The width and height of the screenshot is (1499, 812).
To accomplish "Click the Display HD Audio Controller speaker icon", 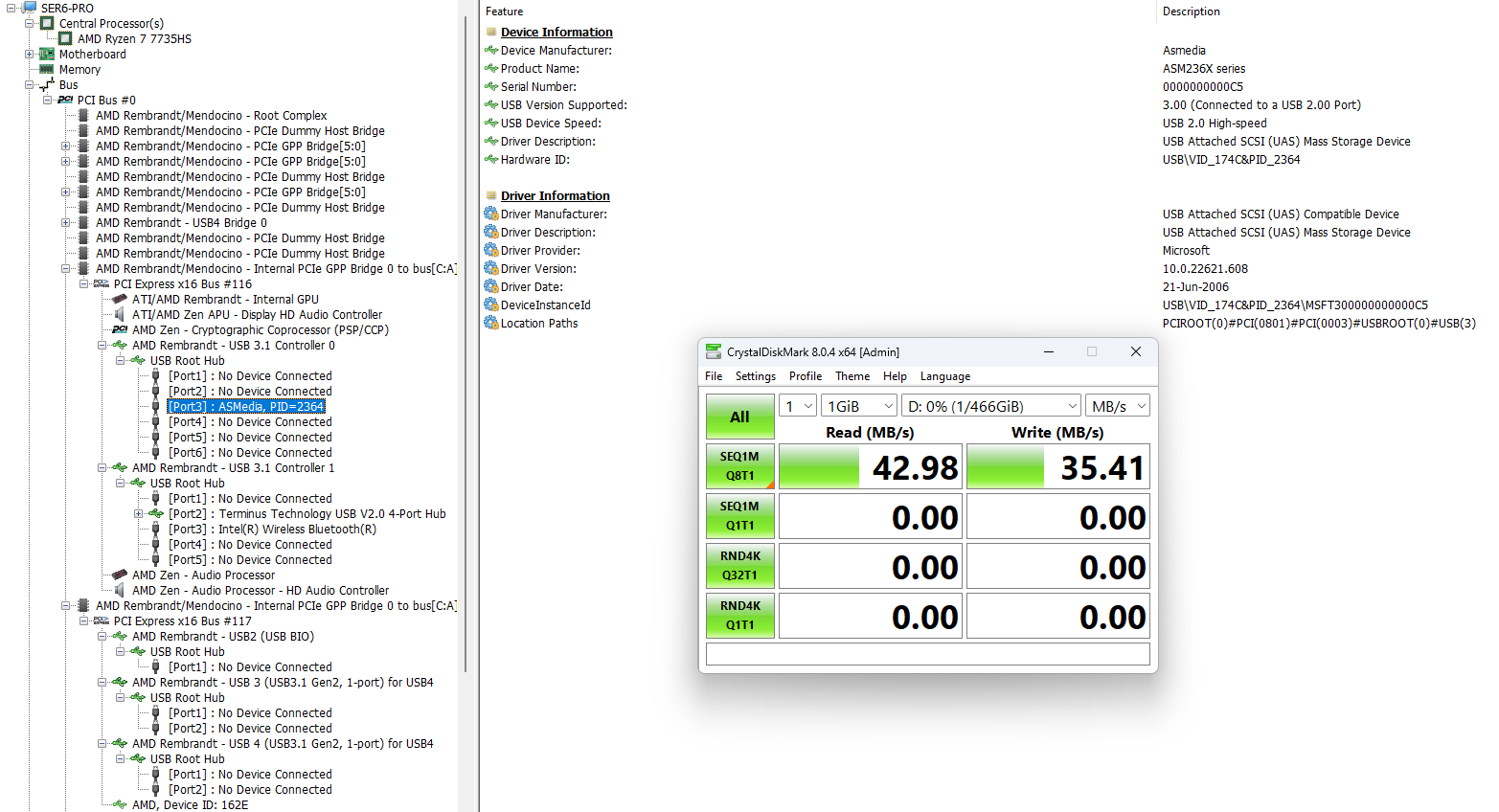I will pos(120,314).
